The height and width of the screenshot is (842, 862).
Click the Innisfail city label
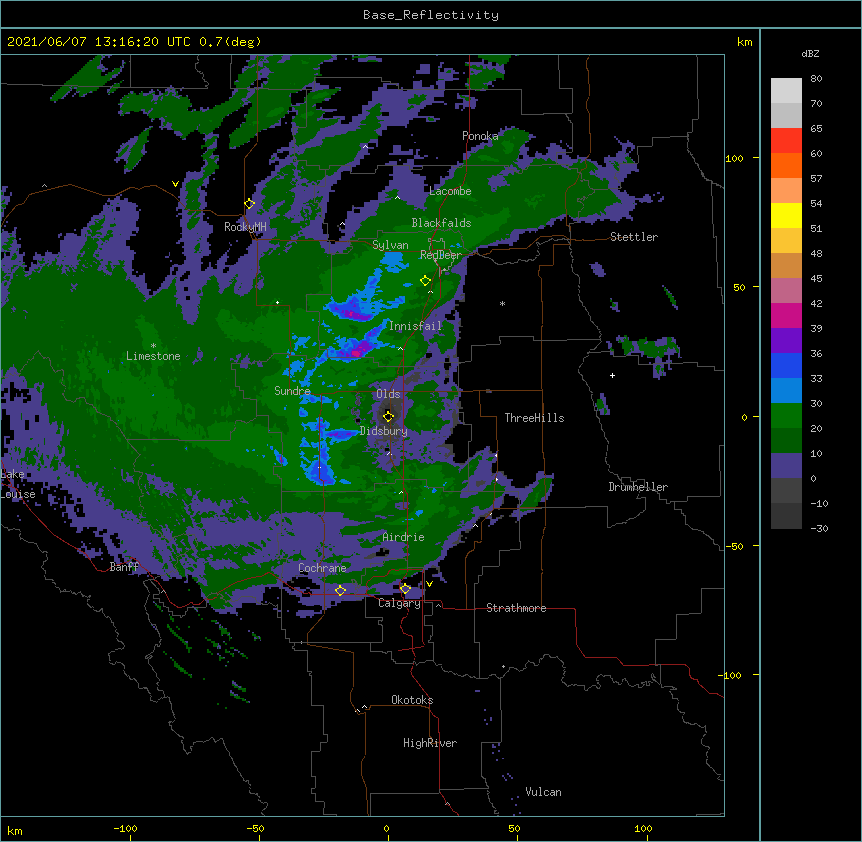(416, 326)
